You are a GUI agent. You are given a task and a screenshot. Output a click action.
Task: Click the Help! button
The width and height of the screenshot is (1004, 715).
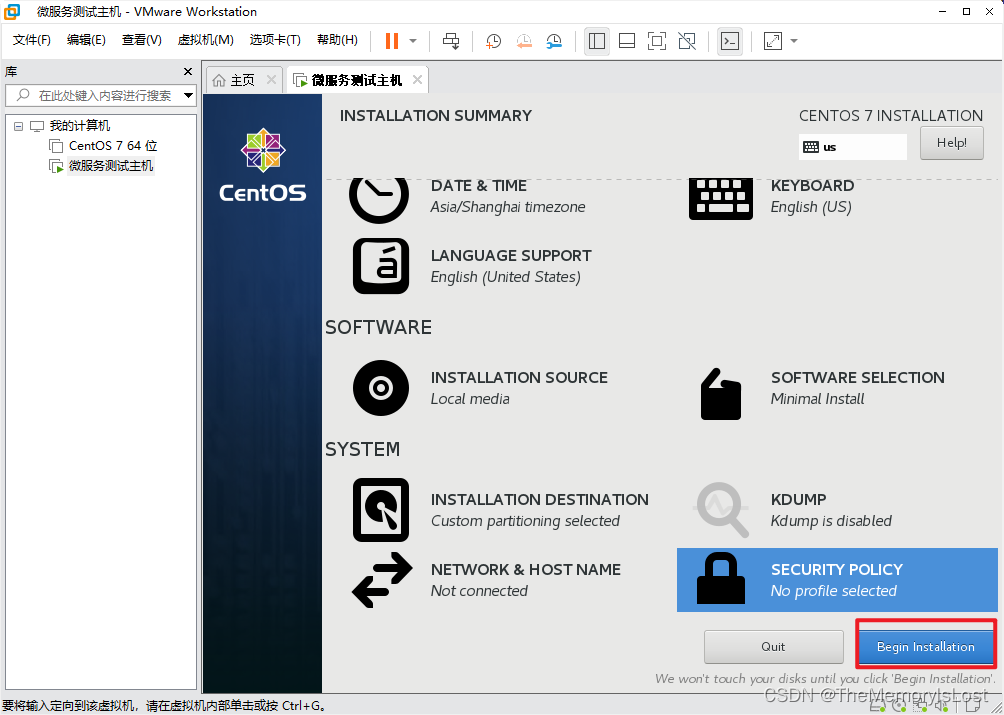951,143
